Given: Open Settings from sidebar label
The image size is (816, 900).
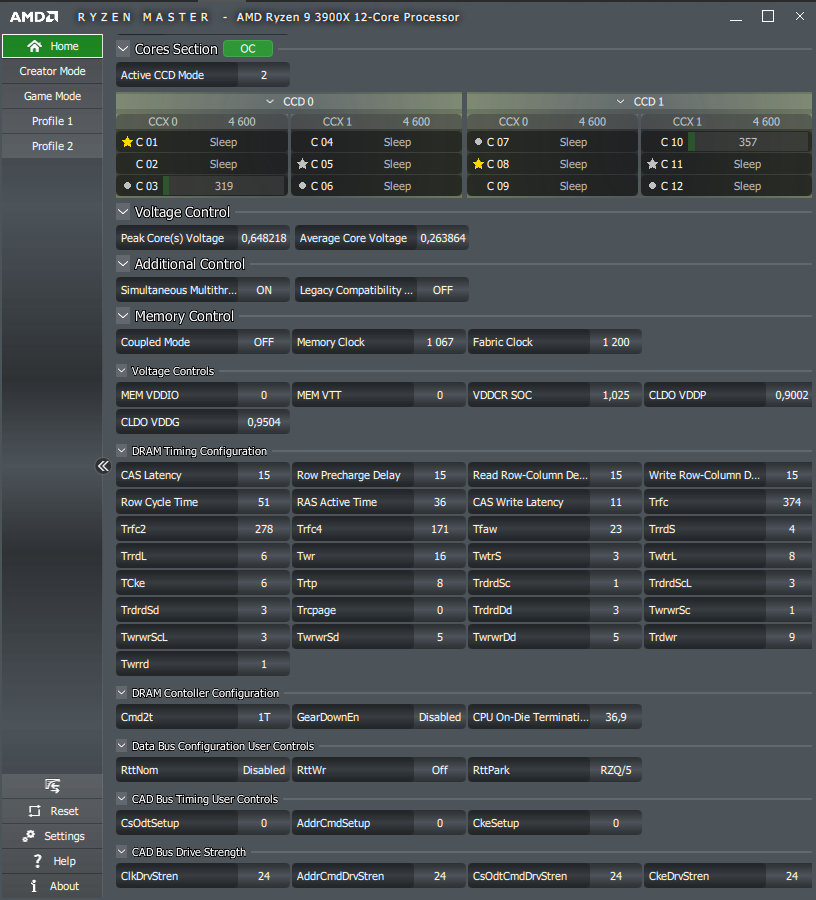Looking at the screenshot, I should click(64, 836).
